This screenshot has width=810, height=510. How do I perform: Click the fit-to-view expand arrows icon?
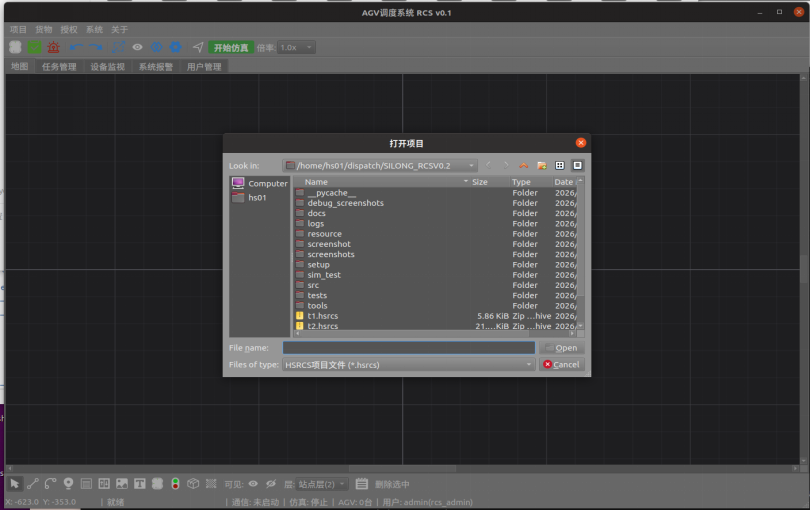[x=118, y=48]
